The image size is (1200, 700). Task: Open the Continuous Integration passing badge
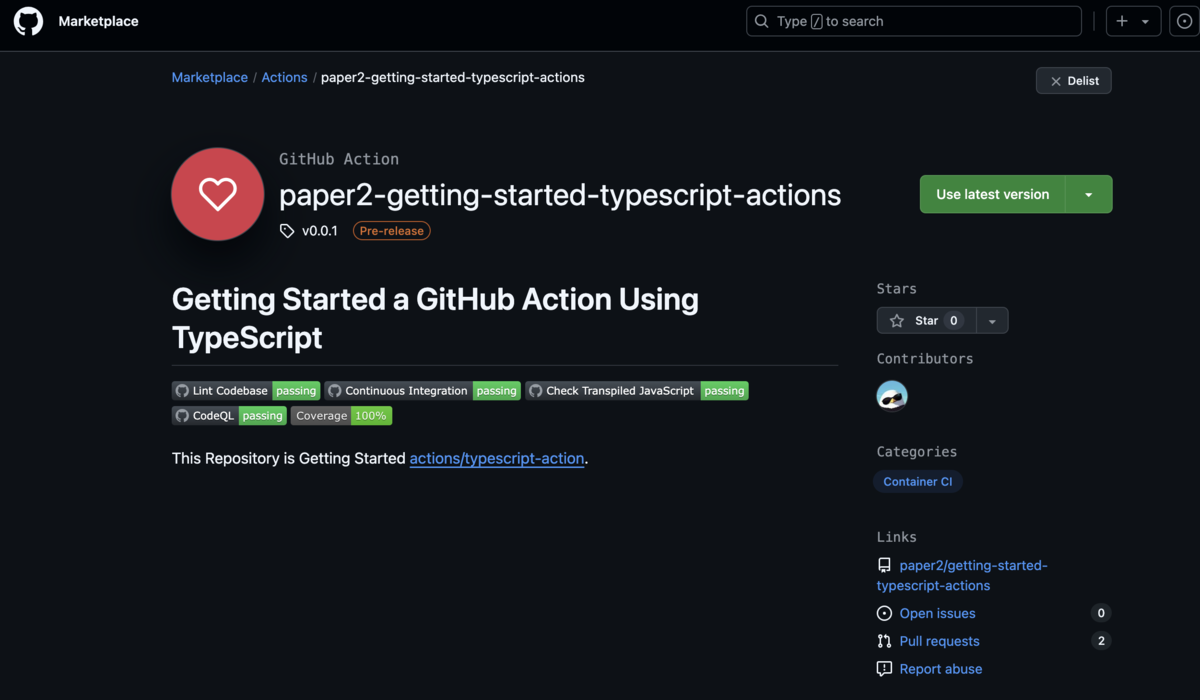(x=423, y=391)
